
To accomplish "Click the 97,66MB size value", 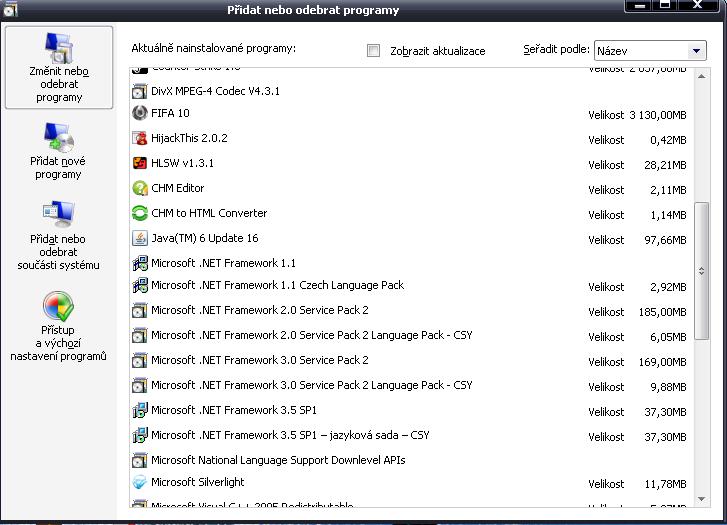I will [665, 240].
